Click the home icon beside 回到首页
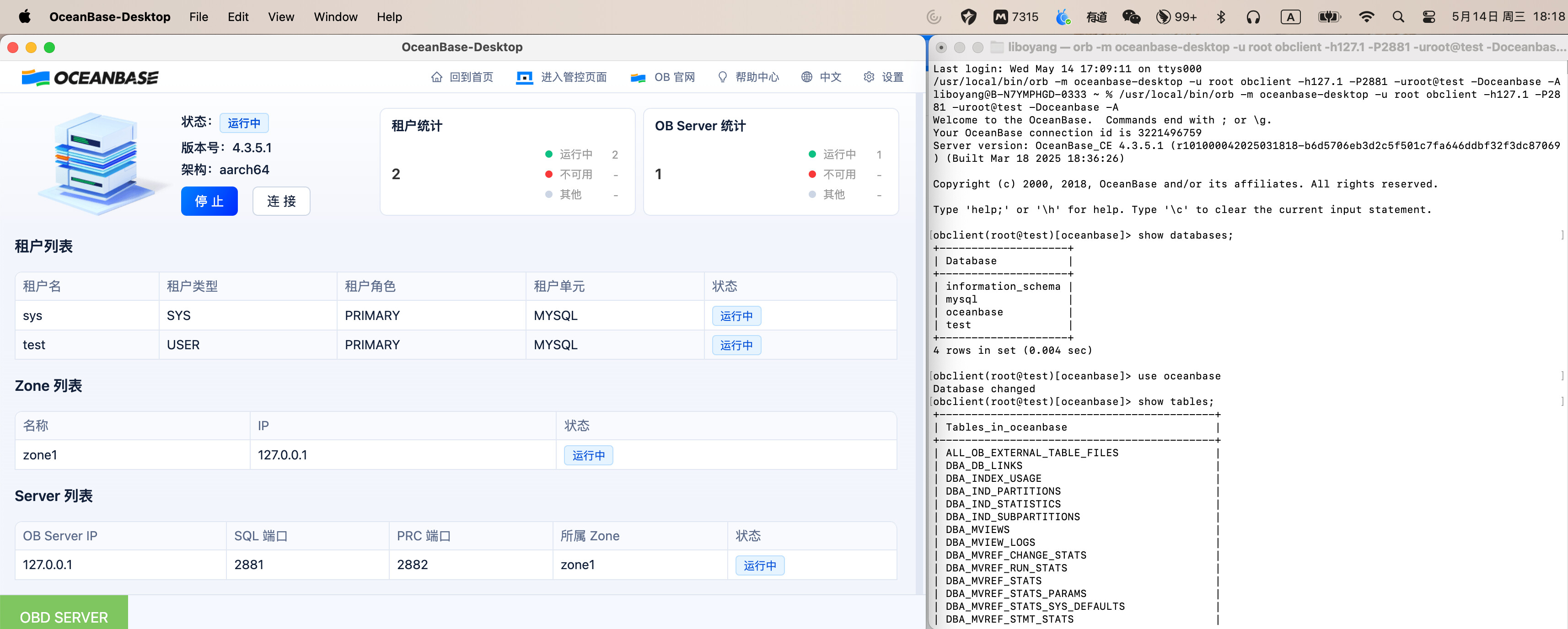This screenshot has width=1568, height=629. coord(436,77)
